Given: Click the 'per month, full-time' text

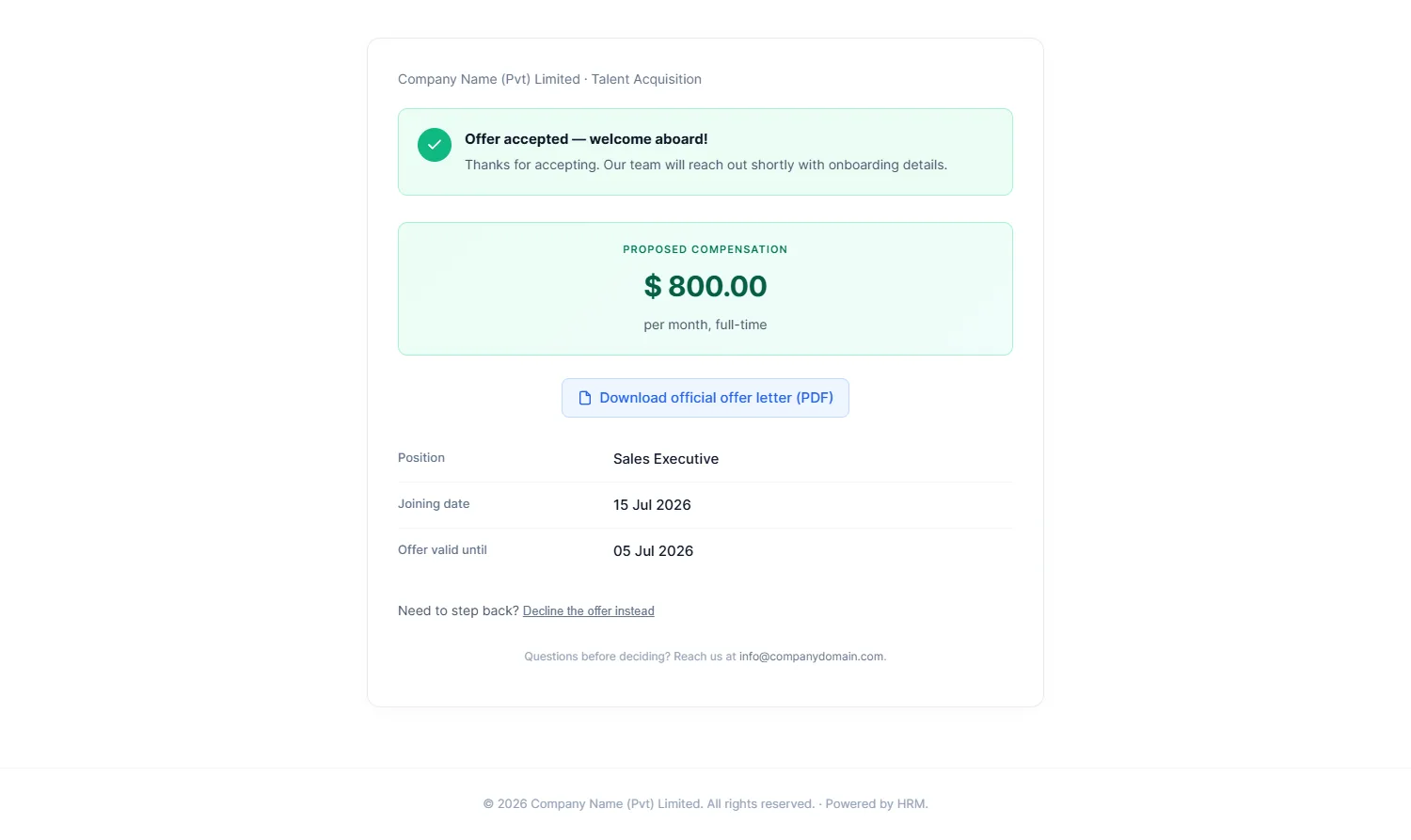Looking at the screenshot, I should click(705, 325).
